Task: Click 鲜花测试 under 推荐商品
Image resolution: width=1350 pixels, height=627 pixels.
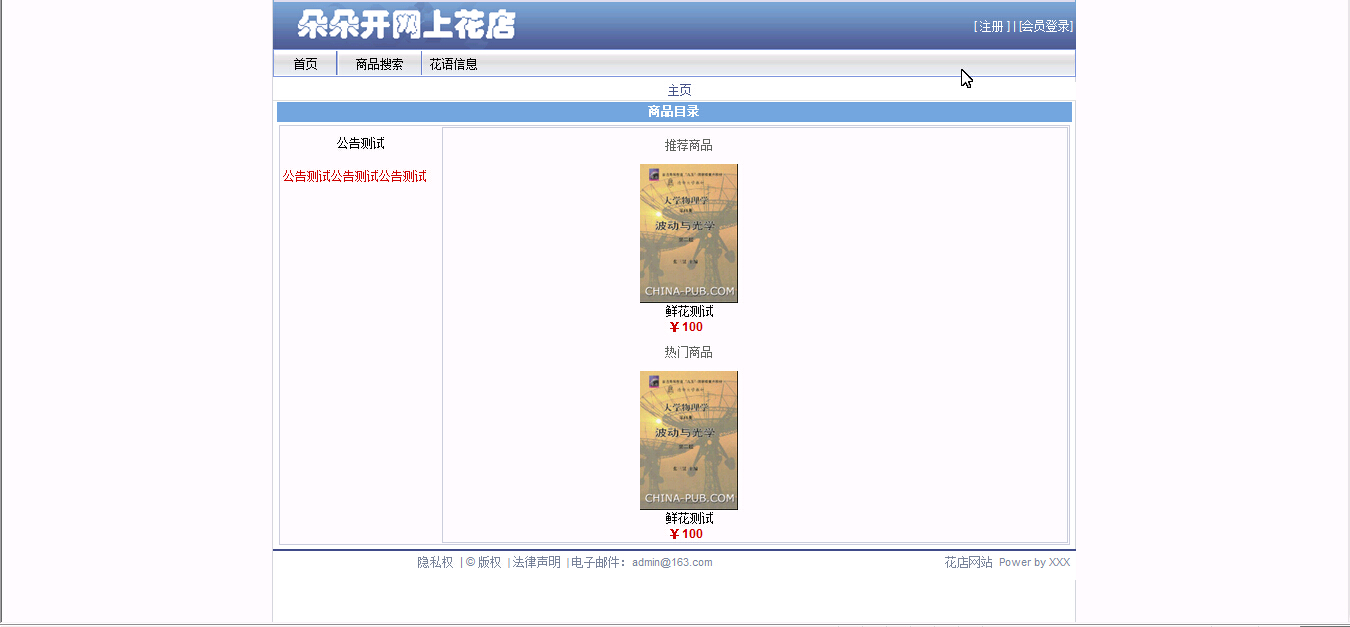Action: [689, 312]
